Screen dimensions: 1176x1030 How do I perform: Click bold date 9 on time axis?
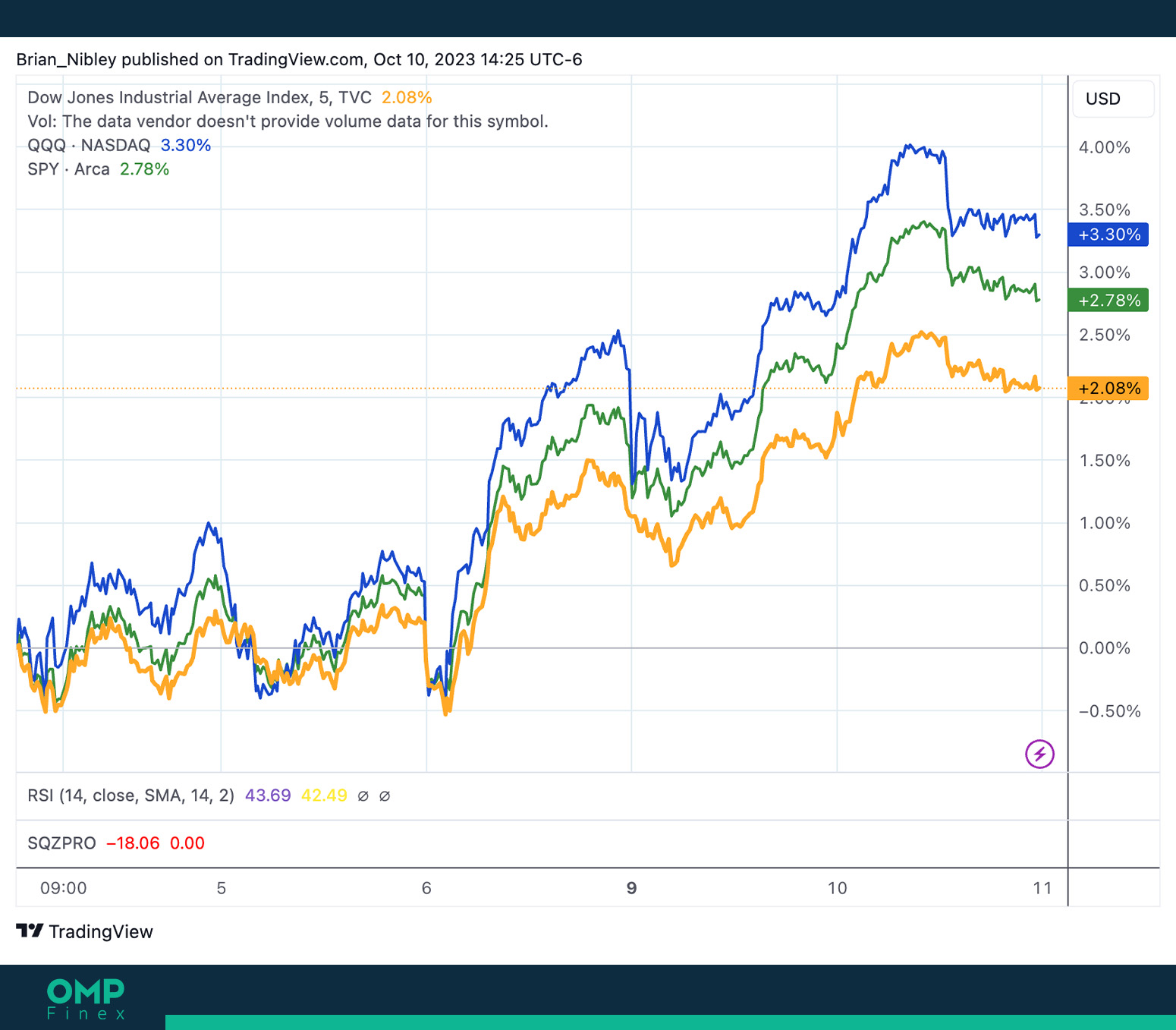(x=631, y=888)
